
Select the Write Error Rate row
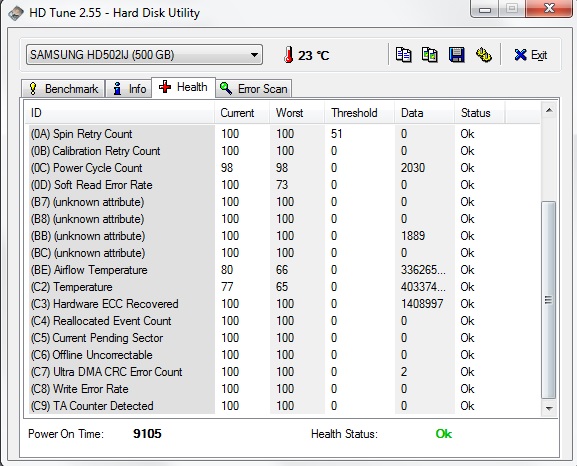pyautogui.click(x=283, y=389)
